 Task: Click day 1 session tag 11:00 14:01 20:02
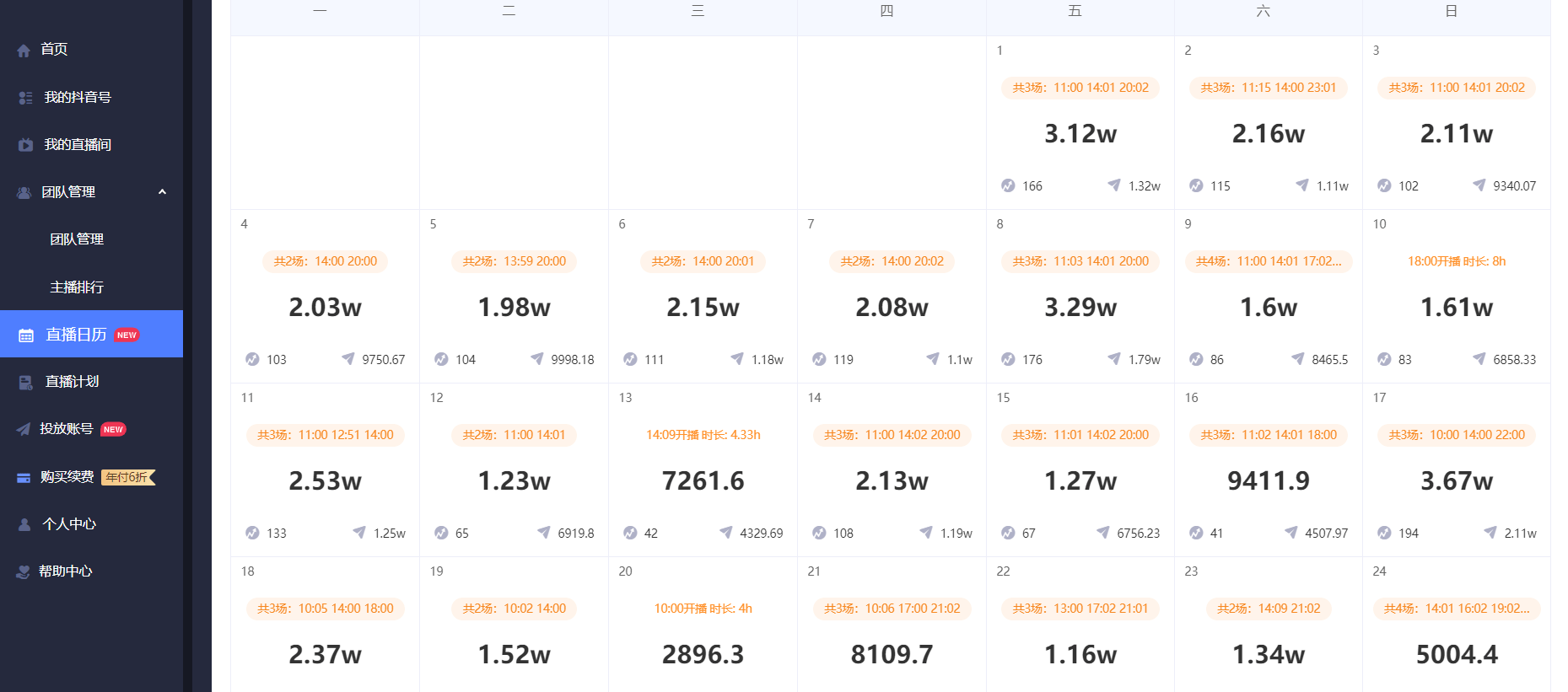1080,88
